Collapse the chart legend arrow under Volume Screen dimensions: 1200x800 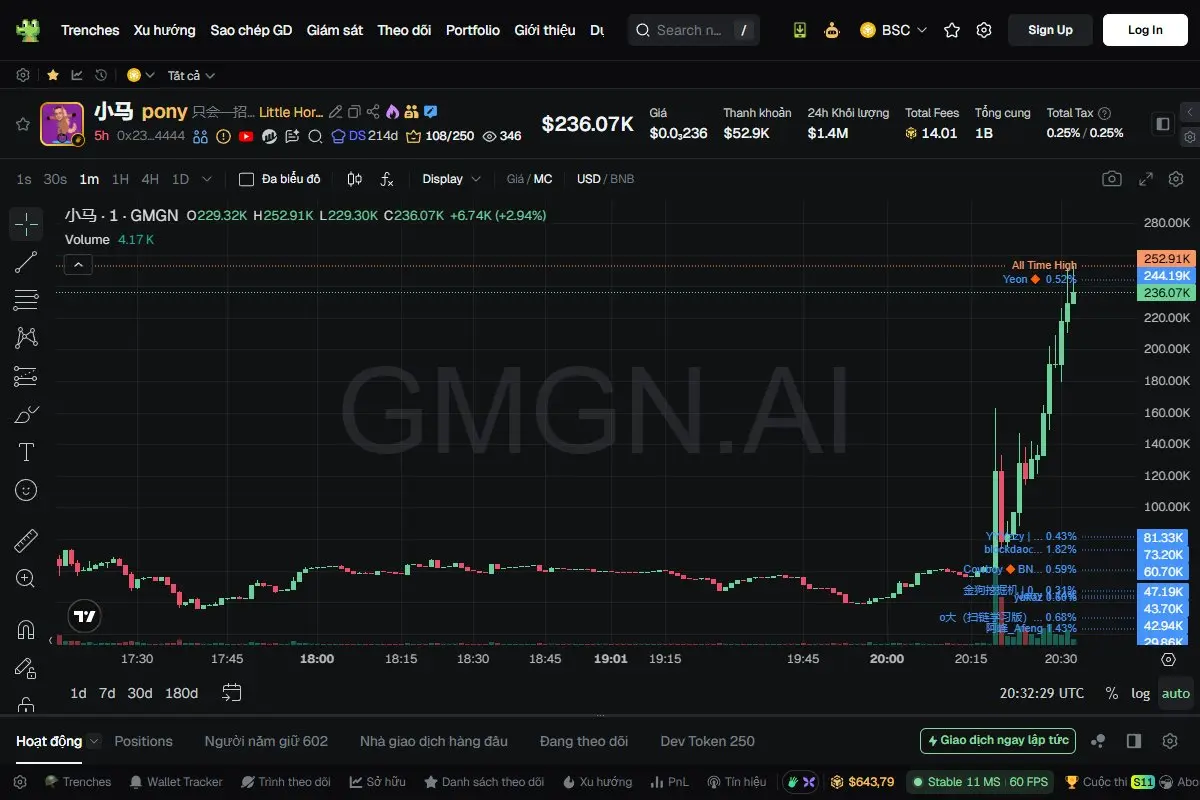(x=79, y=265)
